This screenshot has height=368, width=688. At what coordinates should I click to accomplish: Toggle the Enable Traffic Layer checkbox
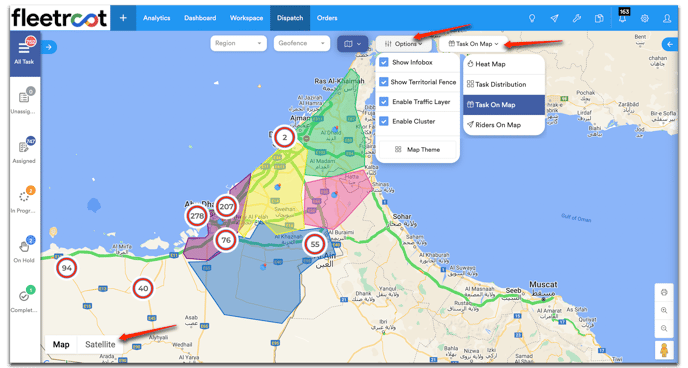384,101
